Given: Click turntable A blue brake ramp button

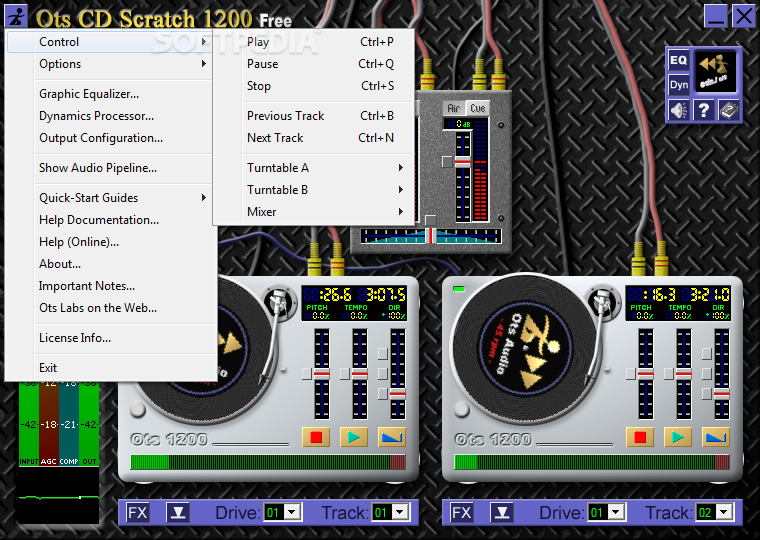Looking at the screenshot, I should (392, 437).
